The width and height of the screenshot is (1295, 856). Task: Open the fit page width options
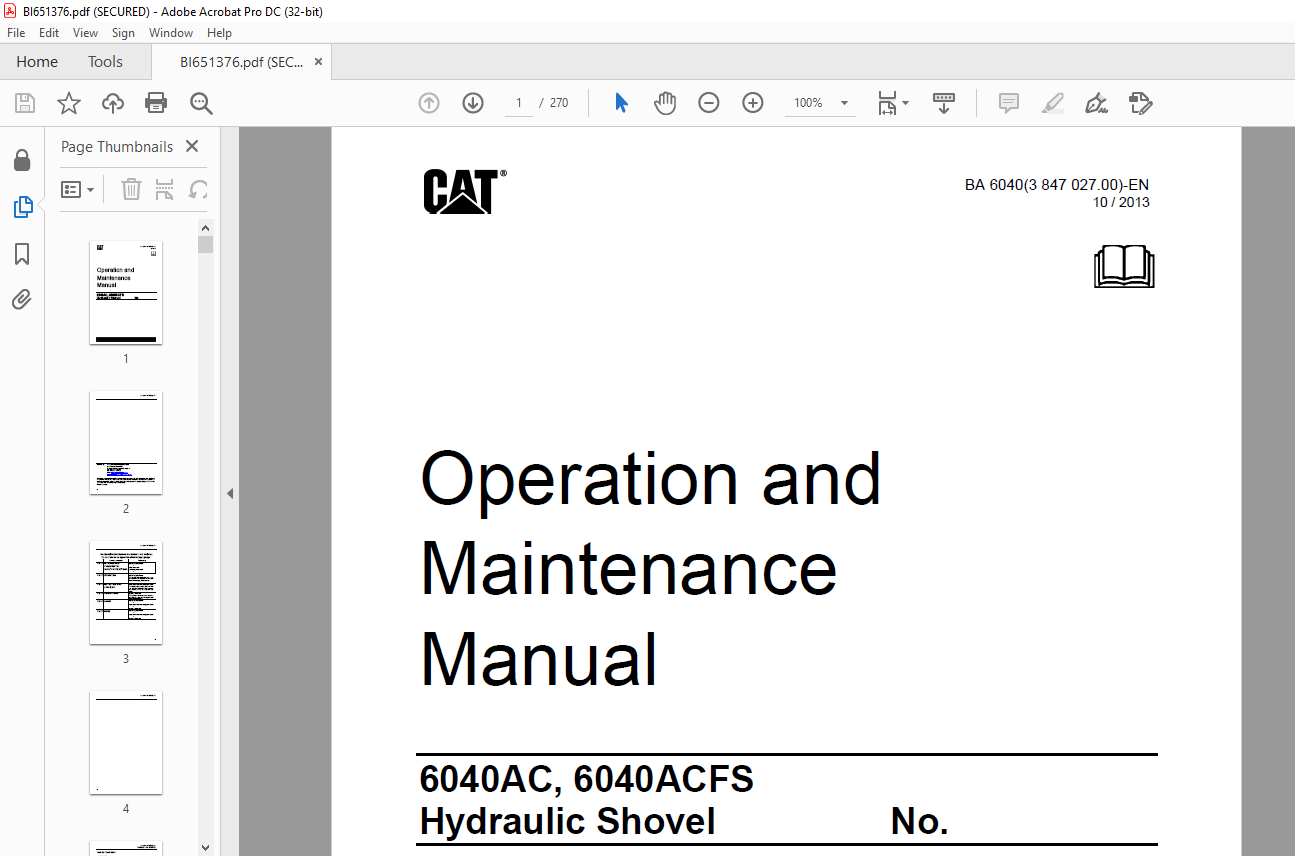point(892,103)
